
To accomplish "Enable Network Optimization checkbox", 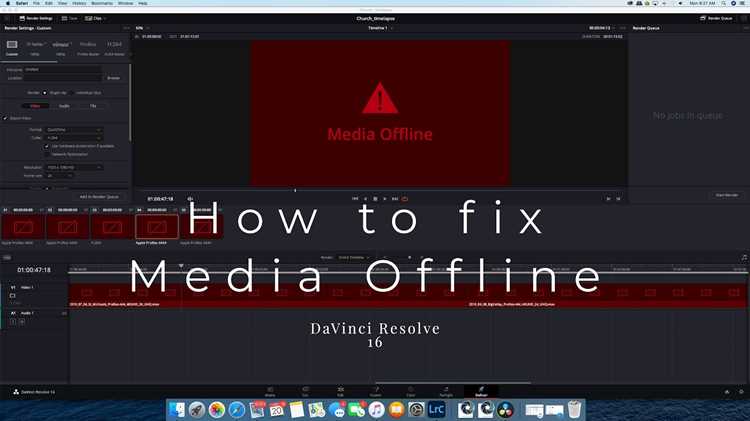I will click(47, 155).
